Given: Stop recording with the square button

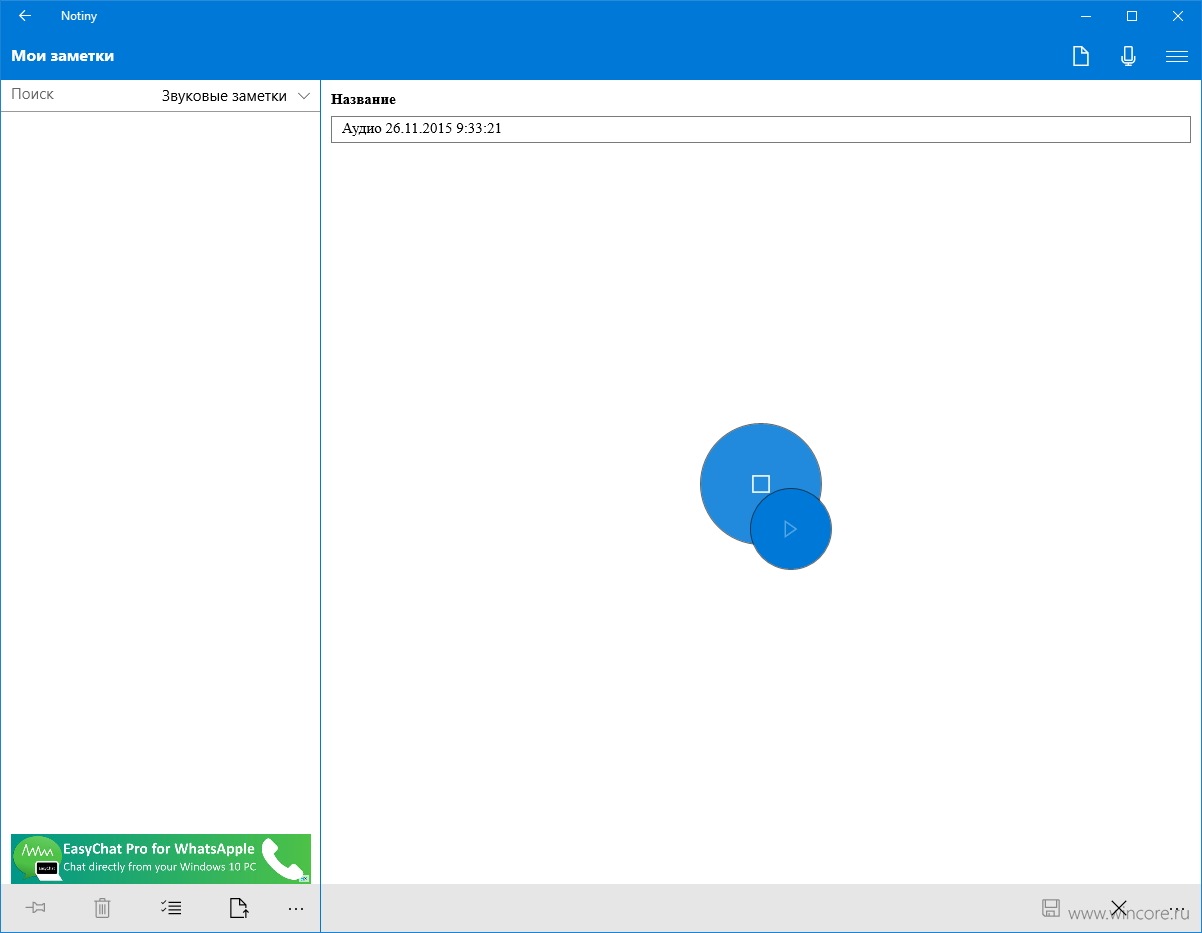Looking at the screenshot, I should point(761,484).
